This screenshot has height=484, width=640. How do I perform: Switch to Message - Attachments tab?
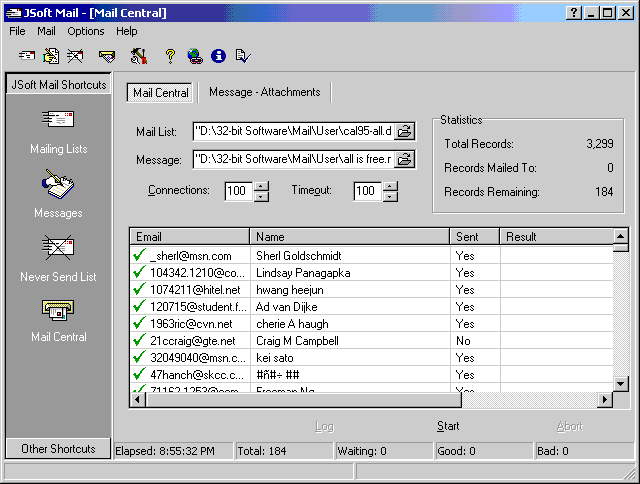click(x=264, y=92)
